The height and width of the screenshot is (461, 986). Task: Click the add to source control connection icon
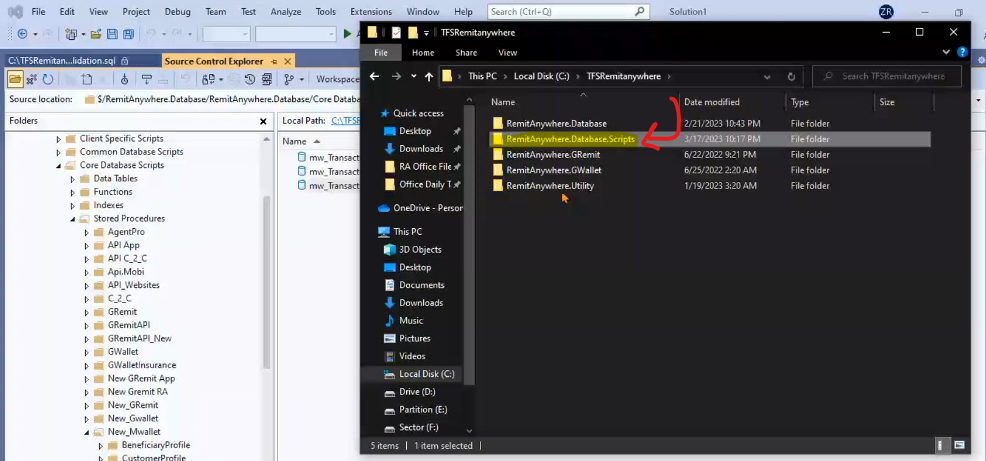coord(31,79)
